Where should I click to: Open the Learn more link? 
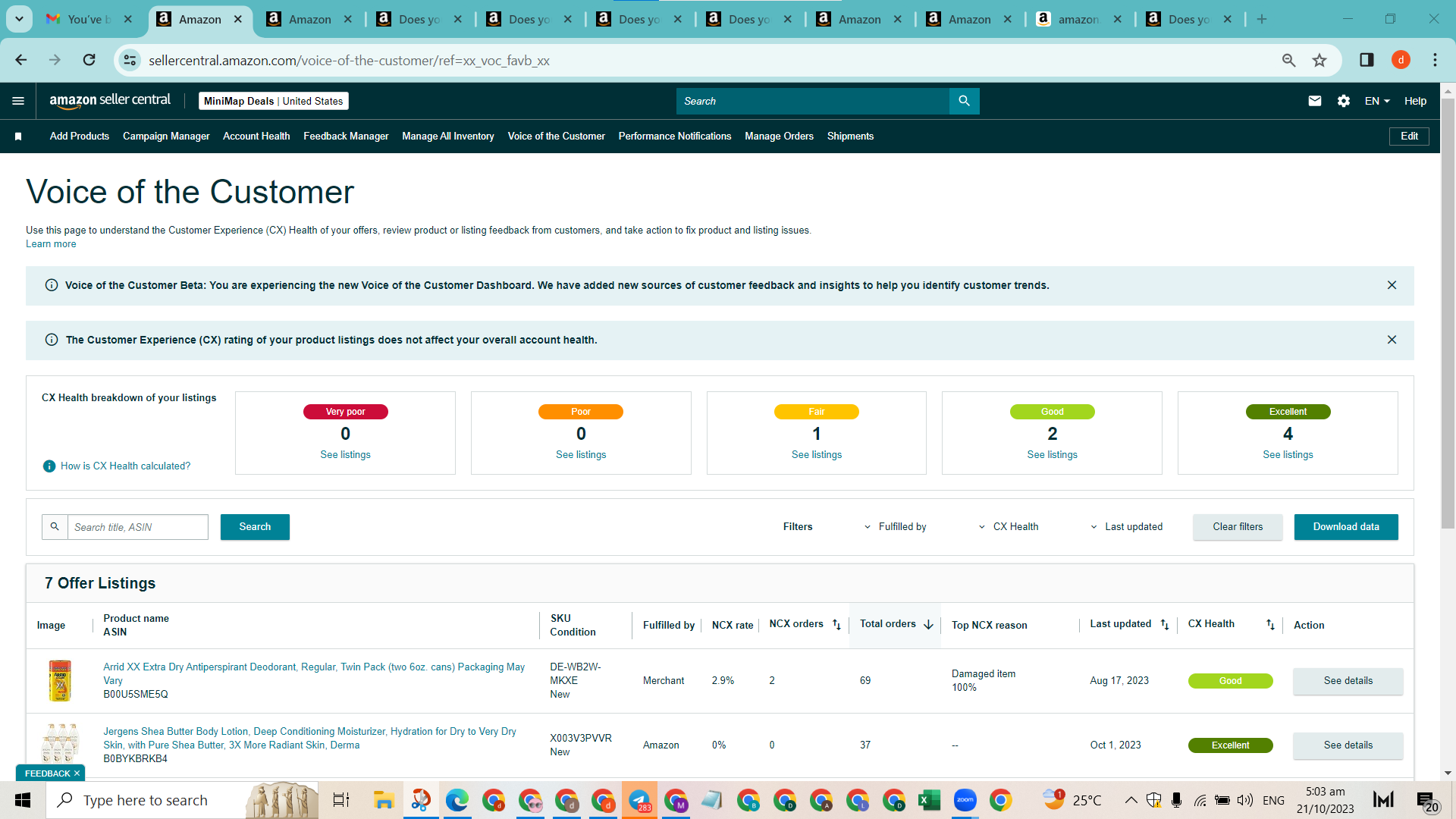pyautogui.click(x=51, y=244)
